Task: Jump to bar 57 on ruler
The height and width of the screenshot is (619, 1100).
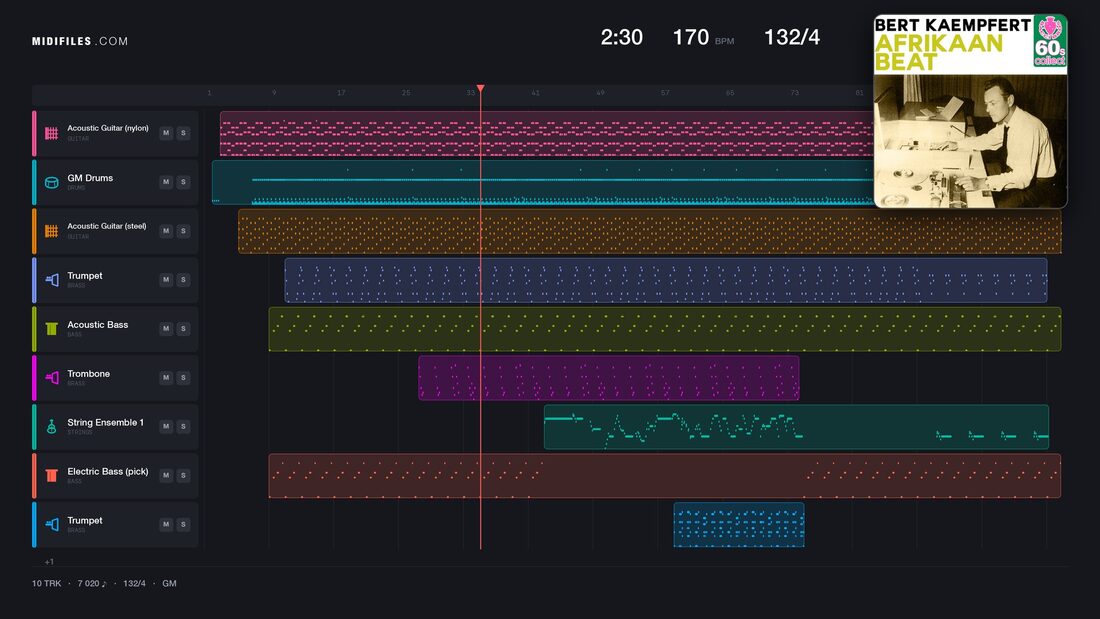Action: pyautogui.click(x=665, y=93)
